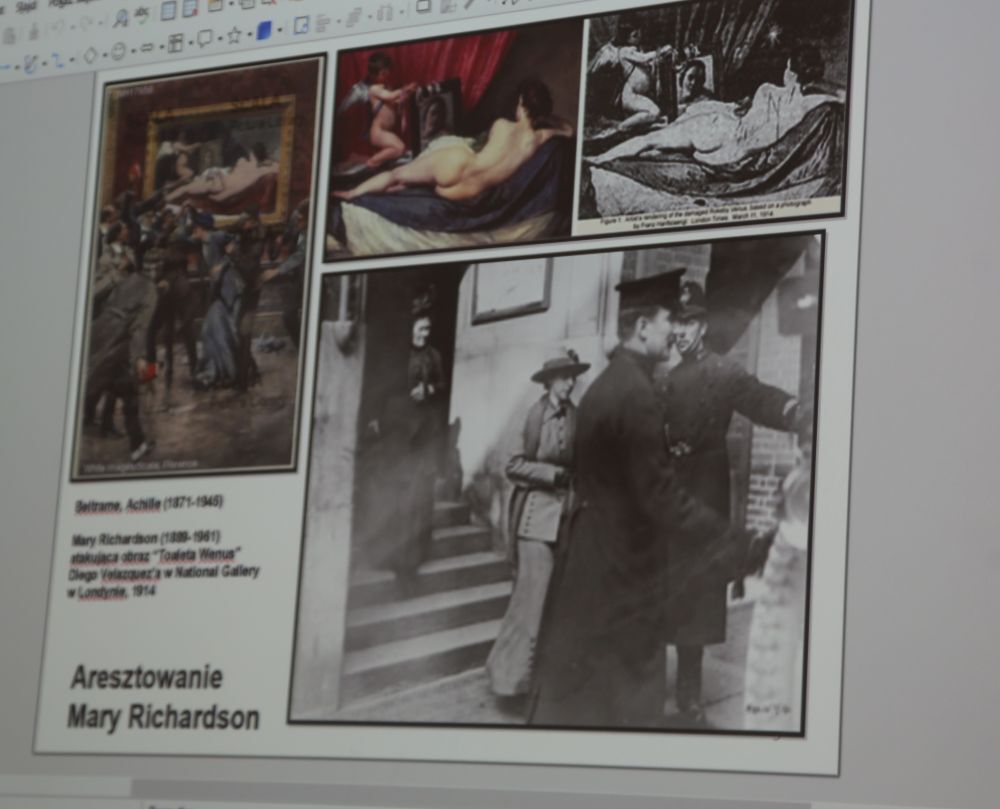
Task: Select the diamond basic shapes tool
Action: pos(90,54)
